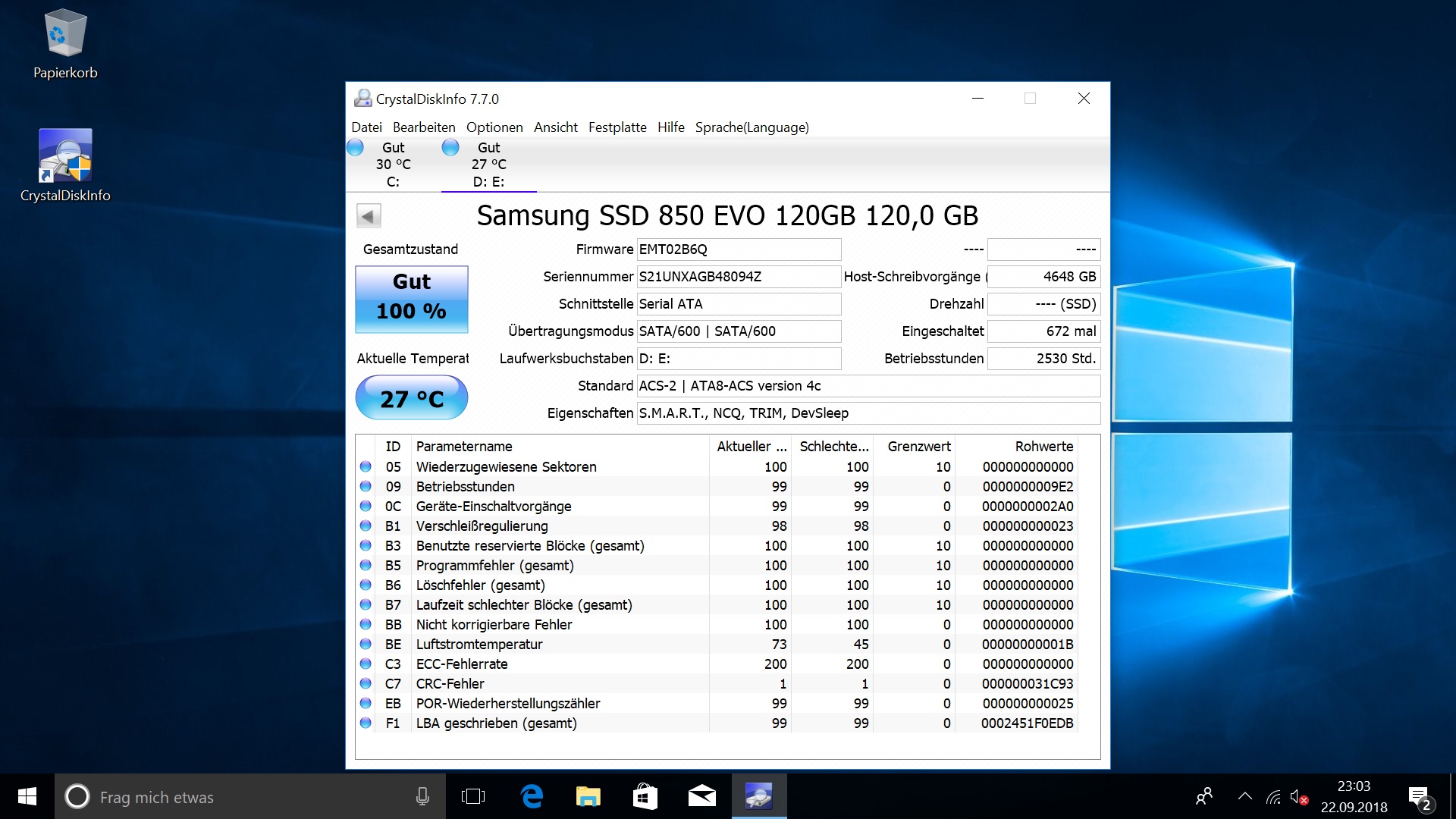Open Microsoft Edge from the taskbar
Screen dimensions: 1456x819
pos(532,796)
